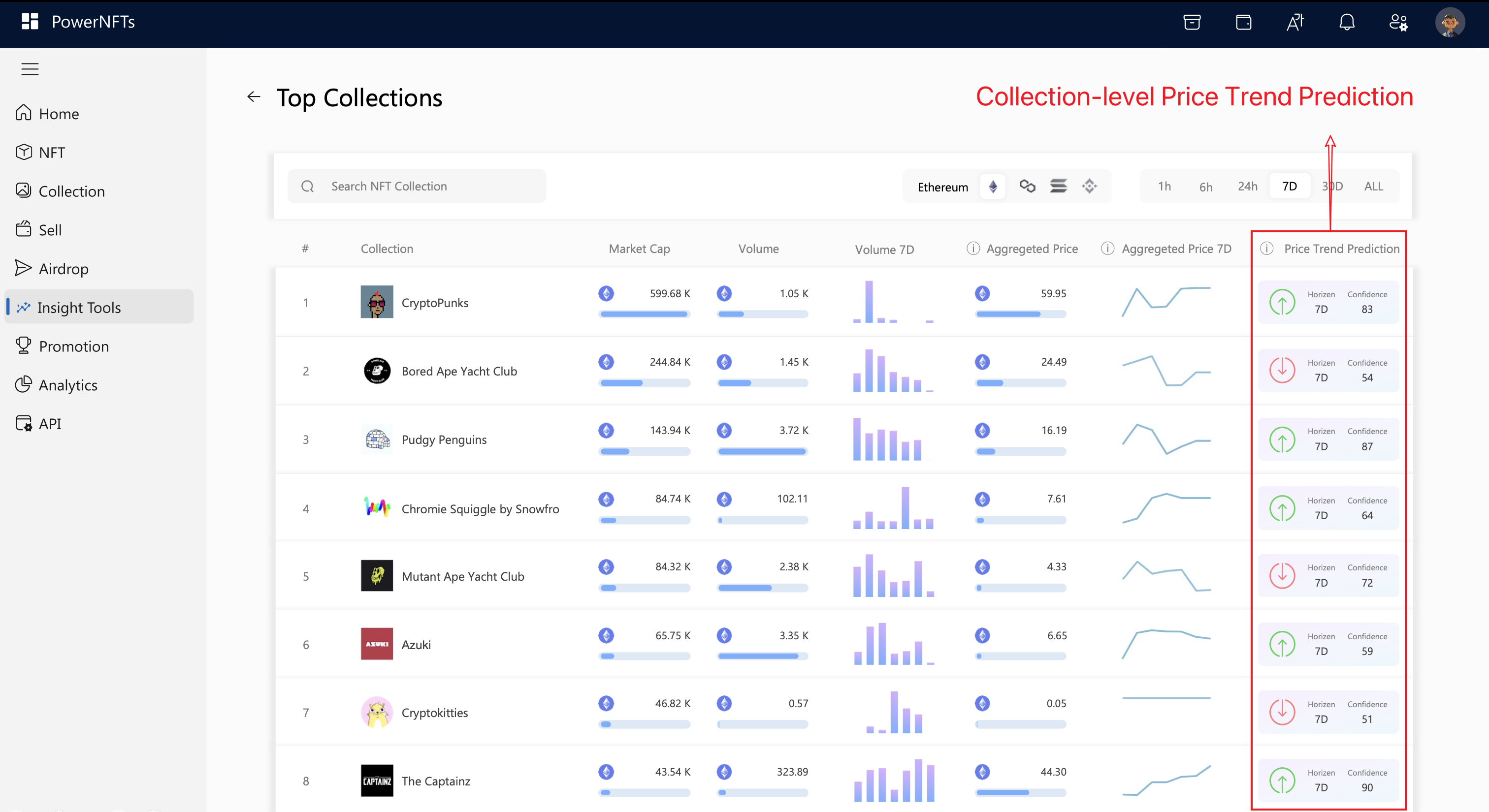Open CryptoPunks collection thumbnail
The height and width of the screenshot is (812, 1489).
coord(377,302)
